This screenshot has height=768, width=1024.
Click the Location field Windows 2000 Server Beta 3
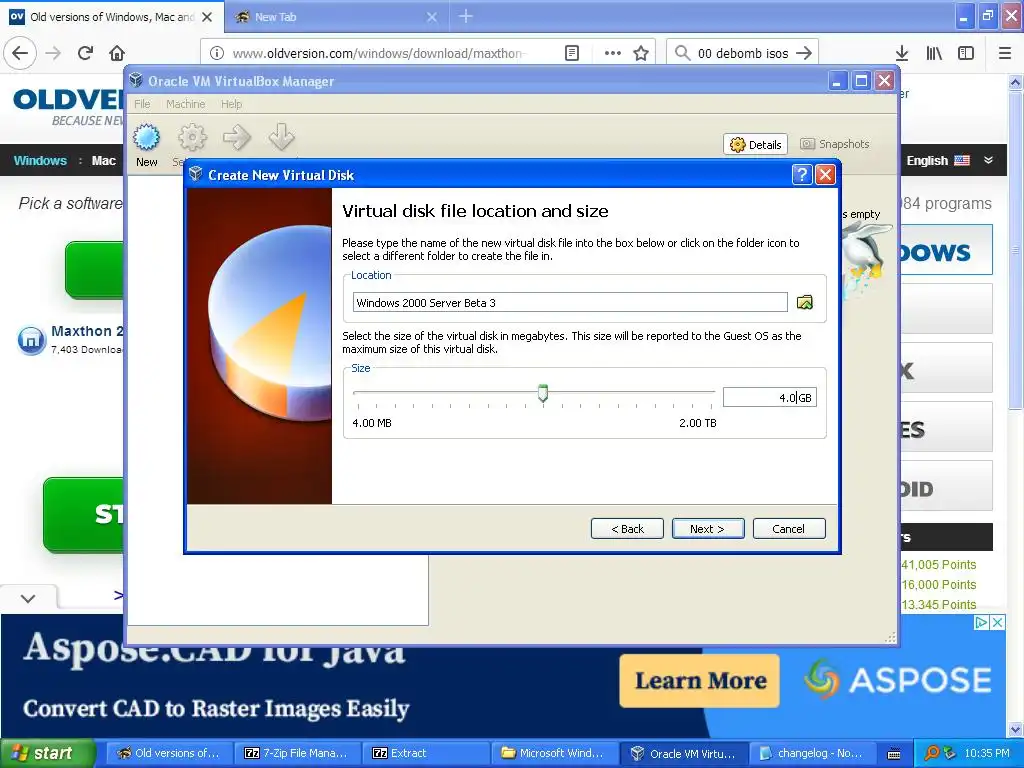click(x=570, y=302)
